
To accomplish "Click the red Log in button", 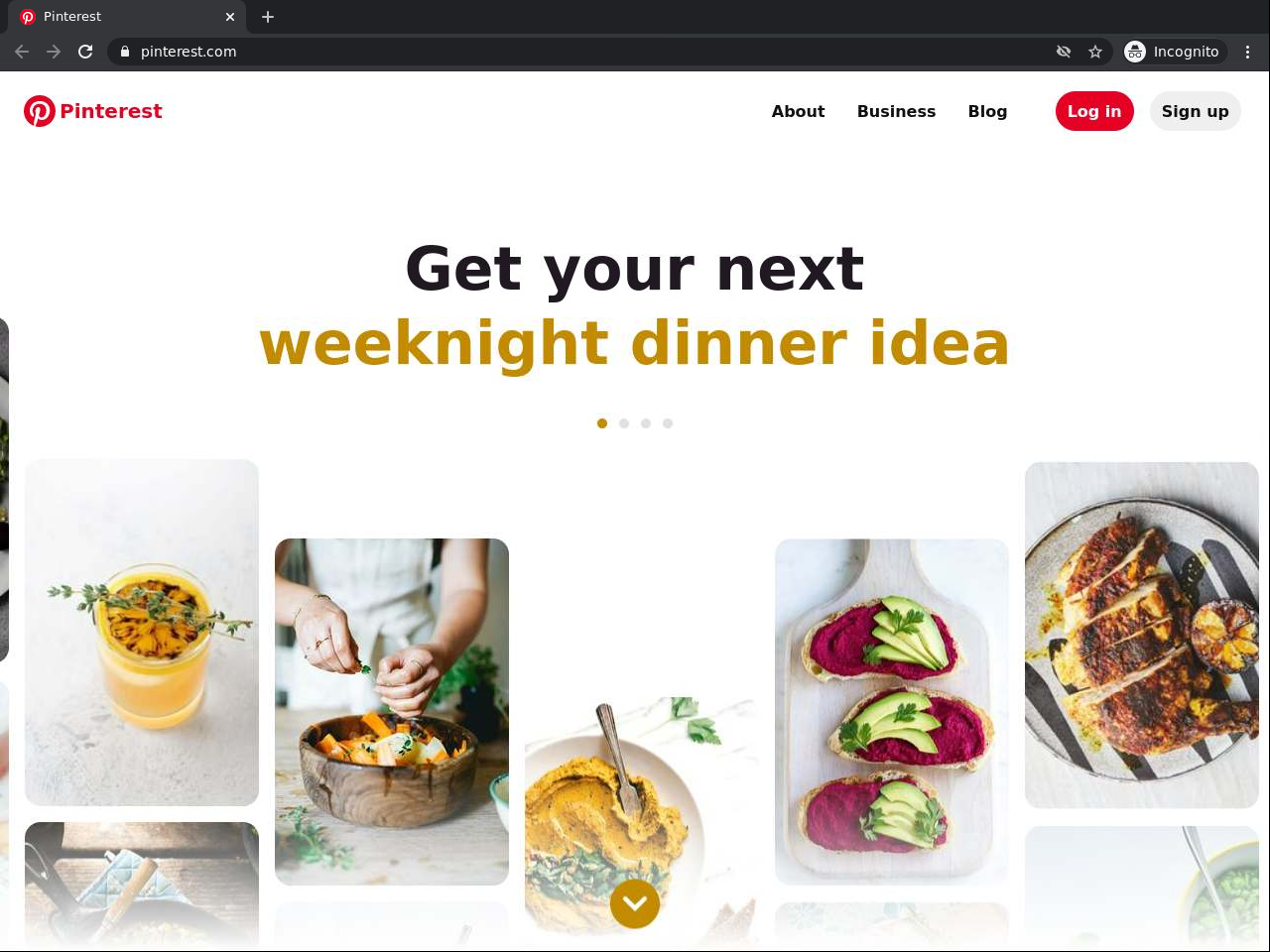I will tap(1094, 111).
